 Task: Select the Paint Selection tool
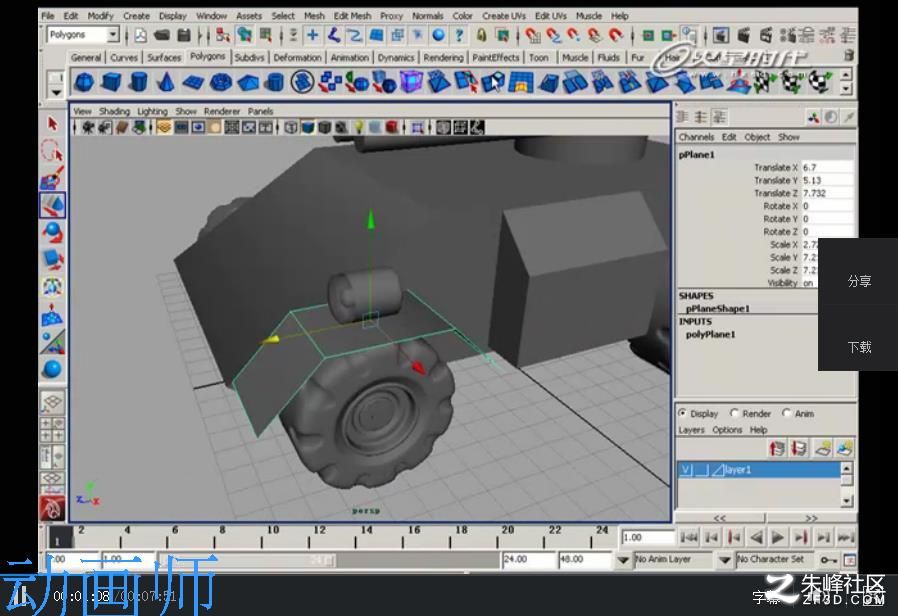point(53,177)
